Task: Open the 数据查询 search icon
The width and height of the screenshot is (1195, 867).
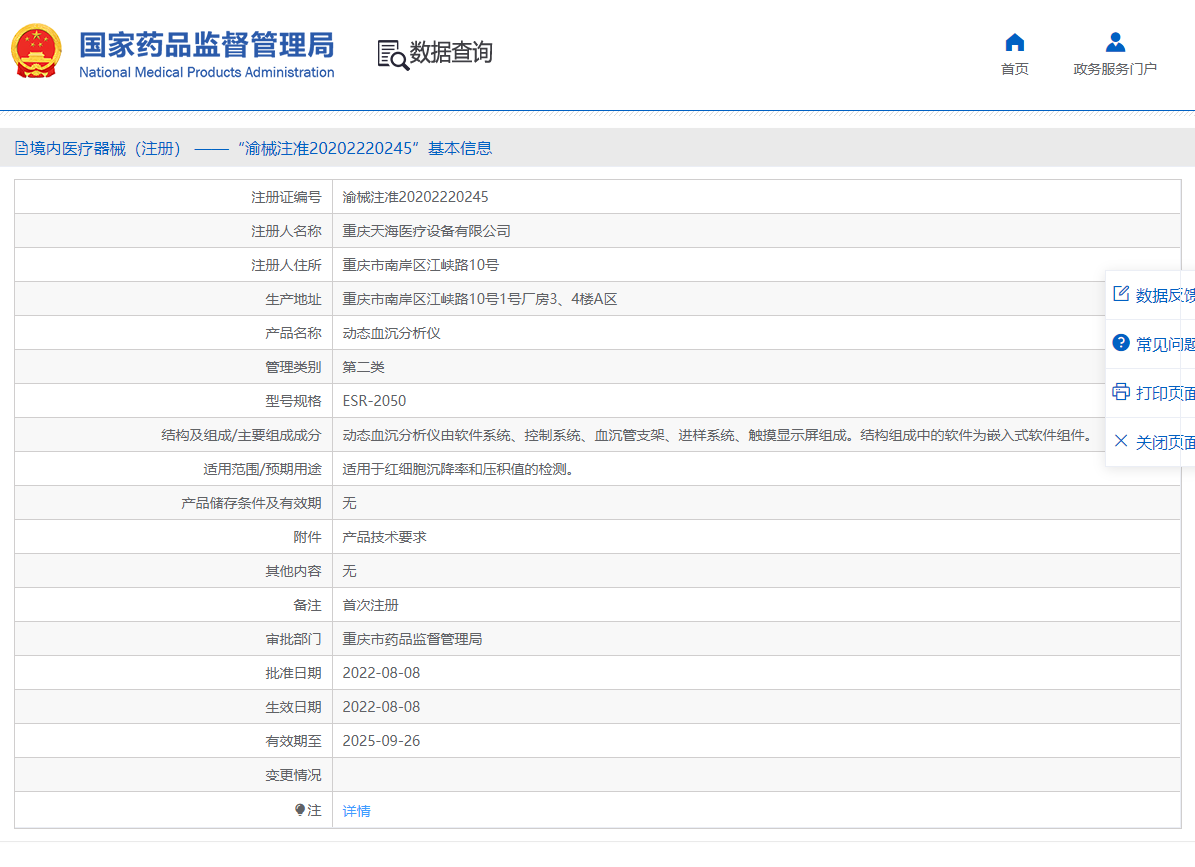Action: pos(392,55)
